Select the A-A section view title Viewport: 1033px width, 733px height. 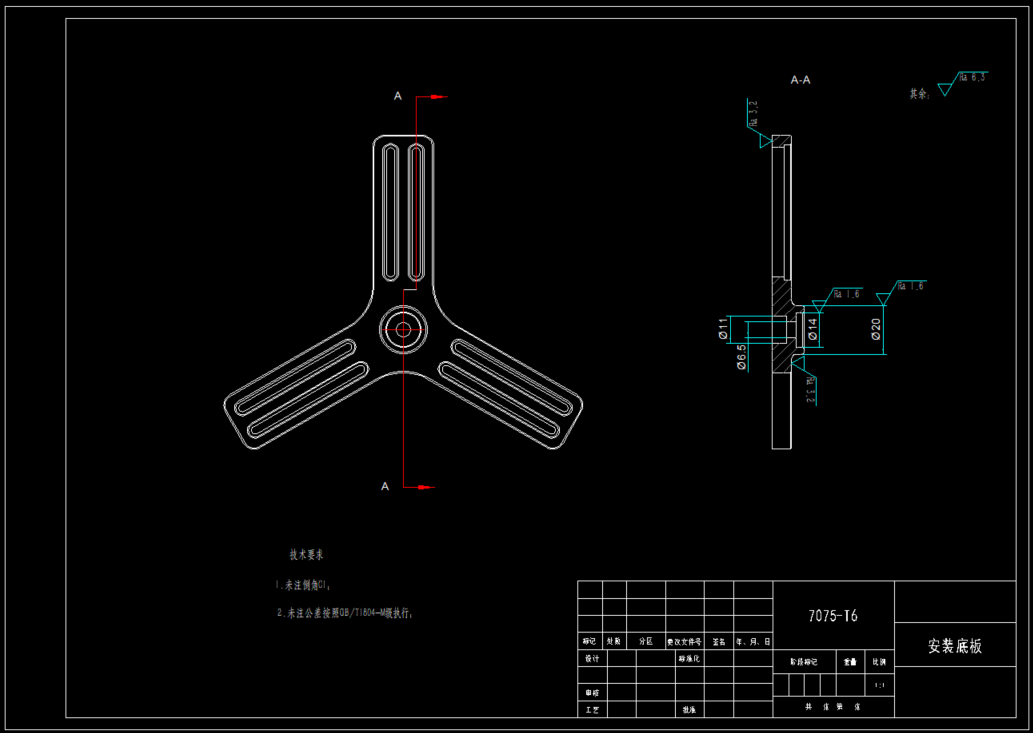coord(800,80)
